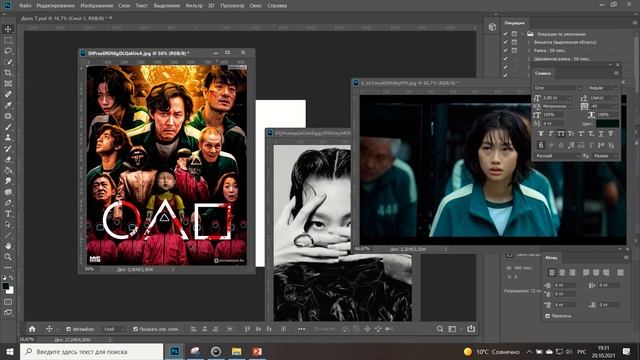Image resolution: width=640 pixels, height=360 pixels.
Task: Switch to the Символ panel tab
Action: [x=543, y=73]
